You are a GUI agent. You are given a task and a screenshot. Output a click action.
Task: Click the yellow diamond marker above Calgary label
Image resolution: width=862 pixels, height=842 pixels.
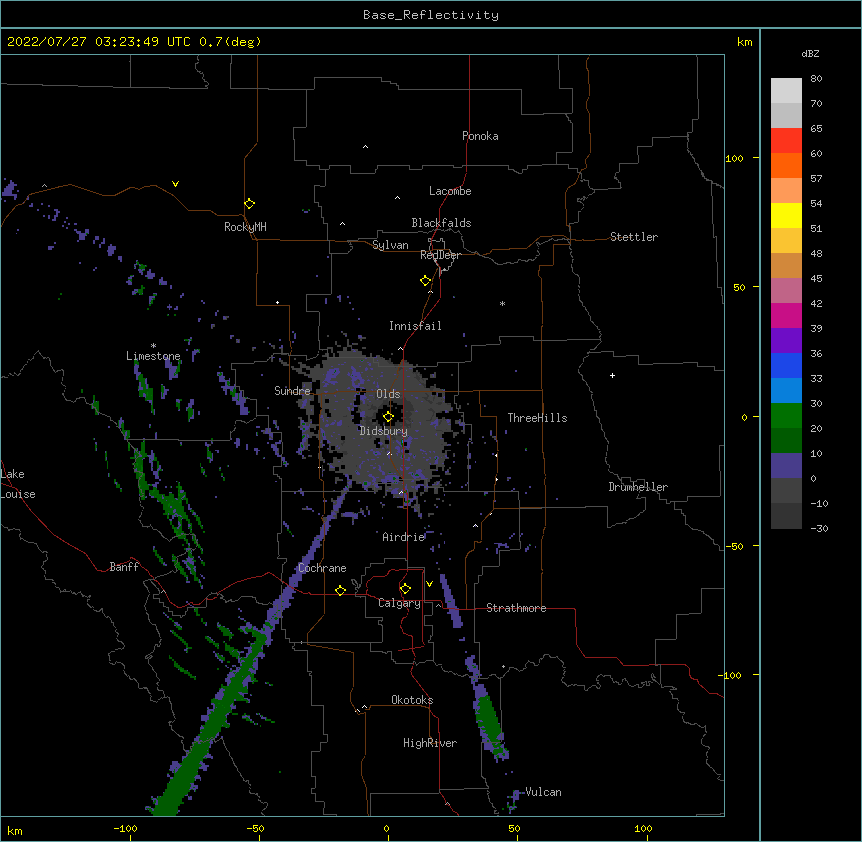coord(405,589)
